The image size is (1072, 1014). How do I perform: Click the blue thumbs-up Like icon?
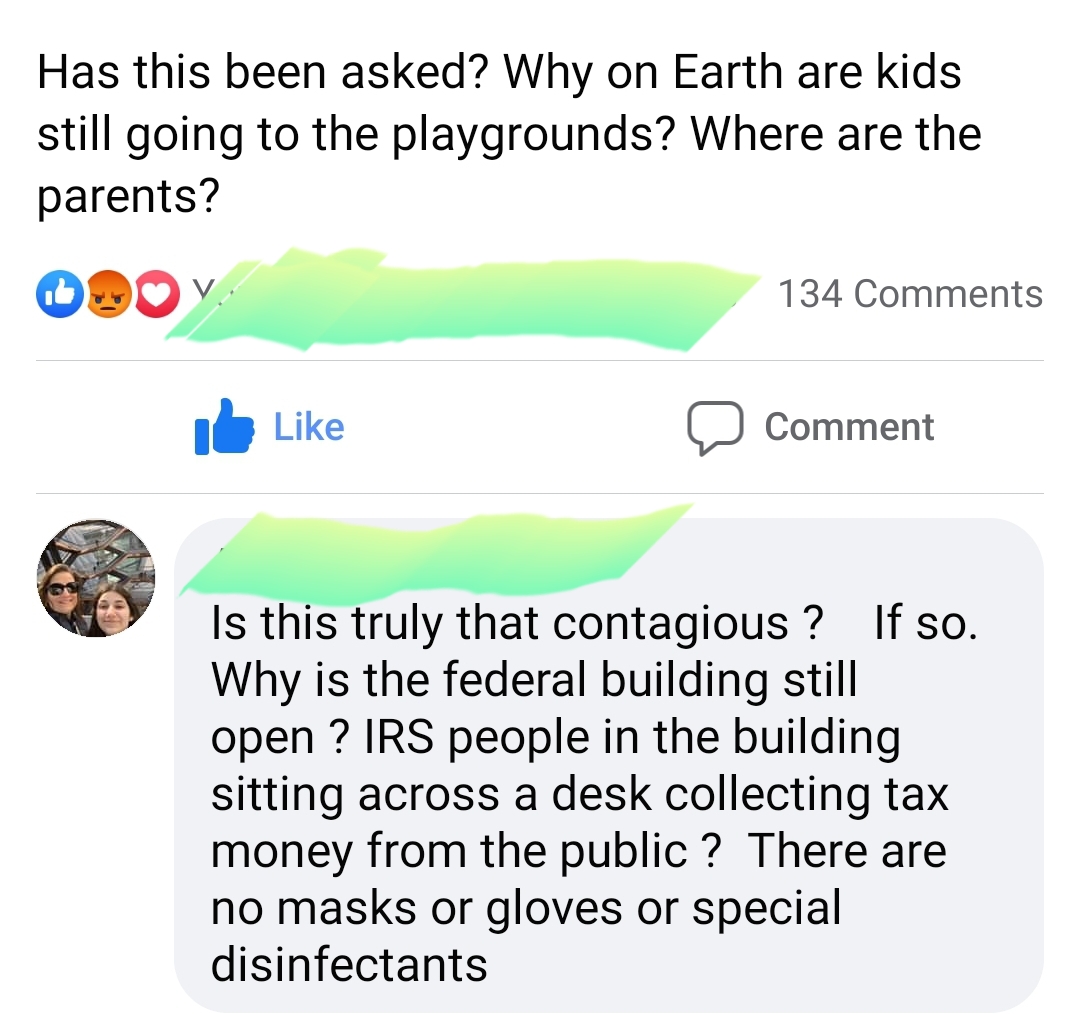click(224, 427)
